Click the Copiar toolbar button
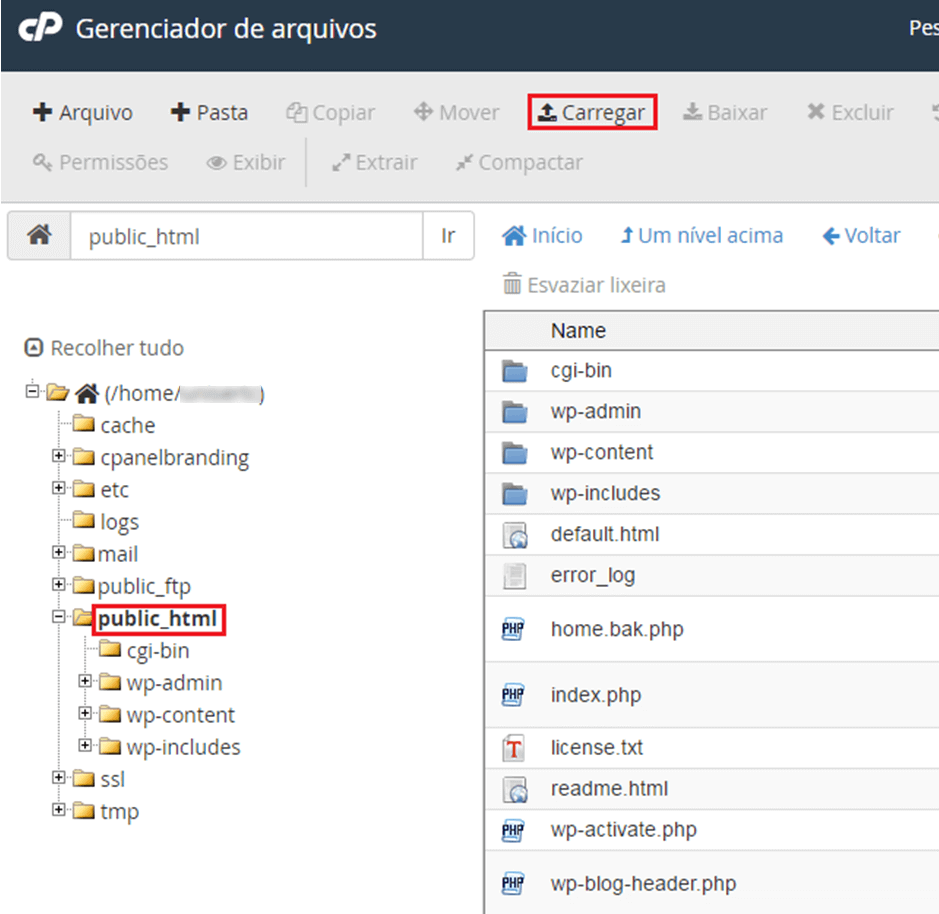The width and height of the screenshot is (939, 914). click(331, 112)
